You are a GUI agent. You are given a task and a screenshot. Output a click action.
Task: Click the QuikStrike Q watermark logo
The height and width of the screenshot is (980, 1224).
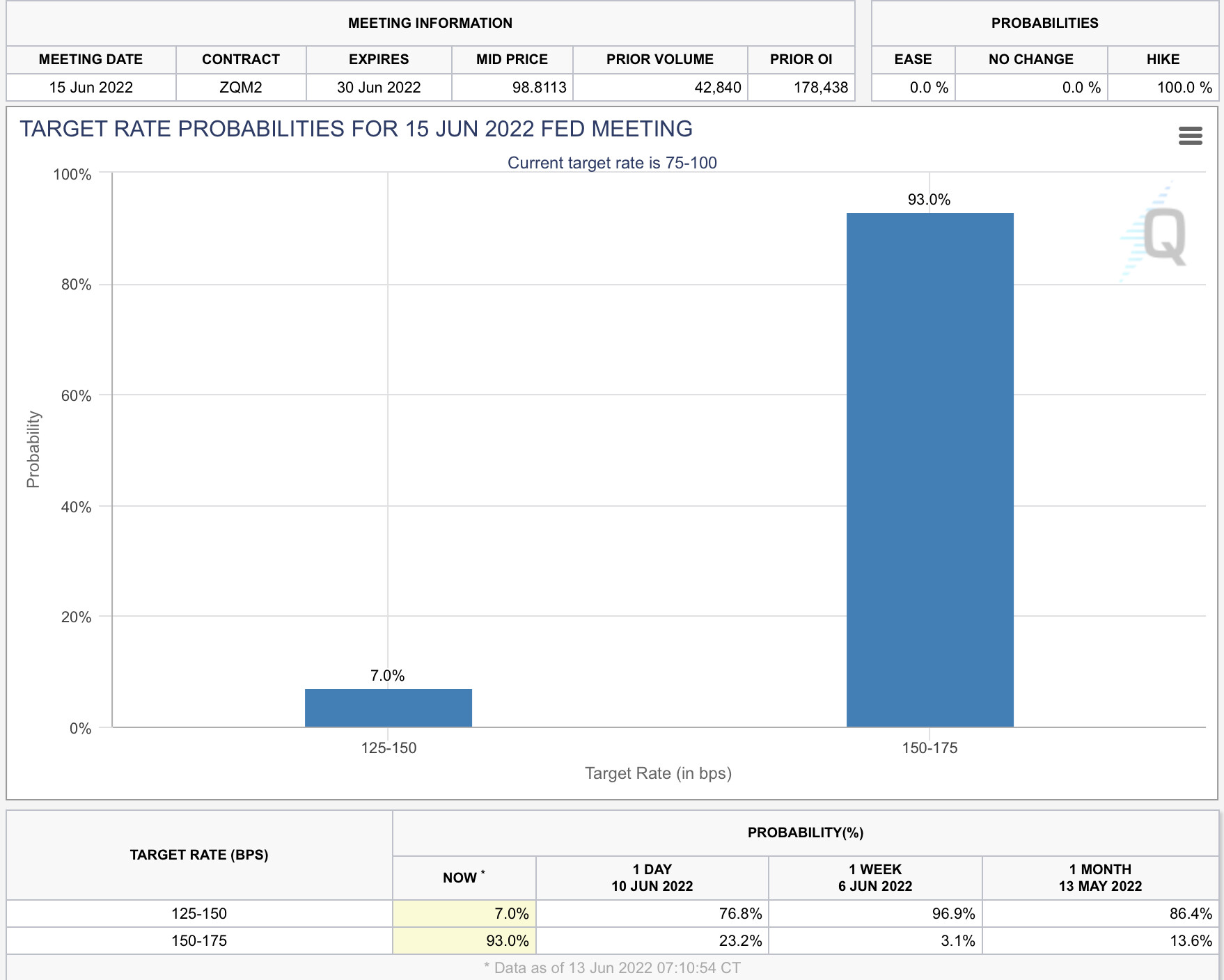coord(1156,232)
